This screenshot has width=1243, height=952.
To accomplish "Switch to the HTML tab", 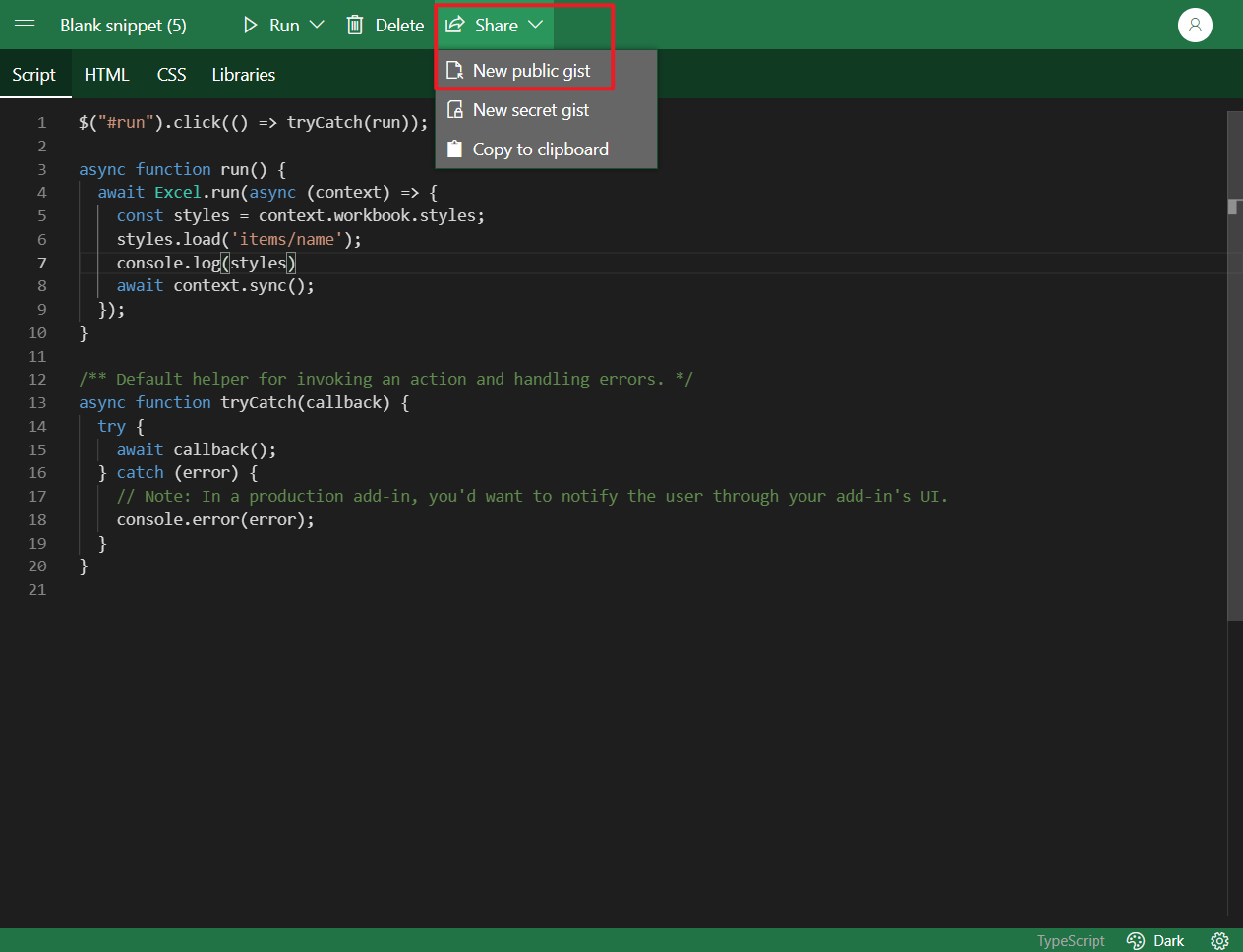I will point(107,74).
